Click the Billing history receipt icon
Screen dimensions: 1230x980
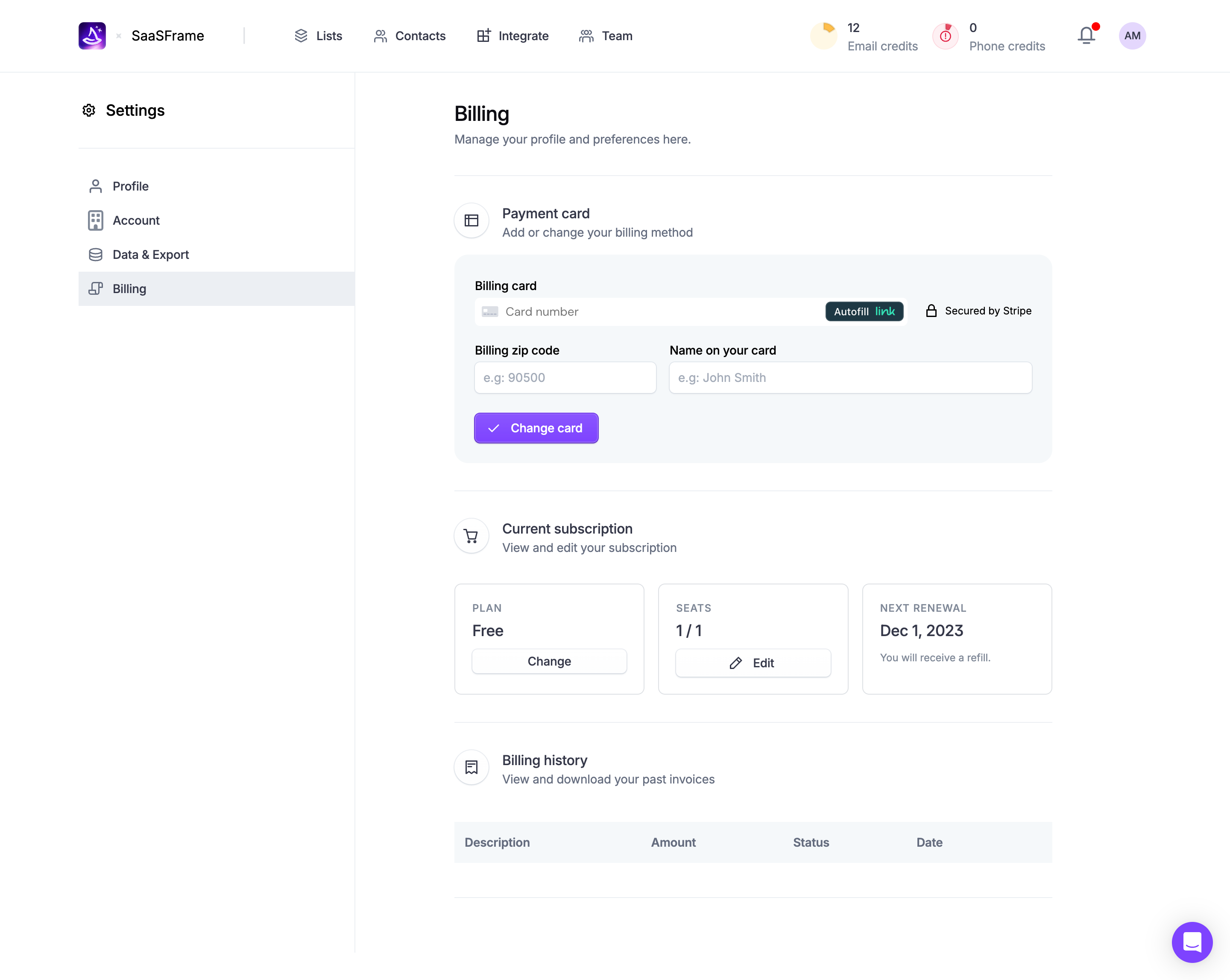[x=471, y=767]
